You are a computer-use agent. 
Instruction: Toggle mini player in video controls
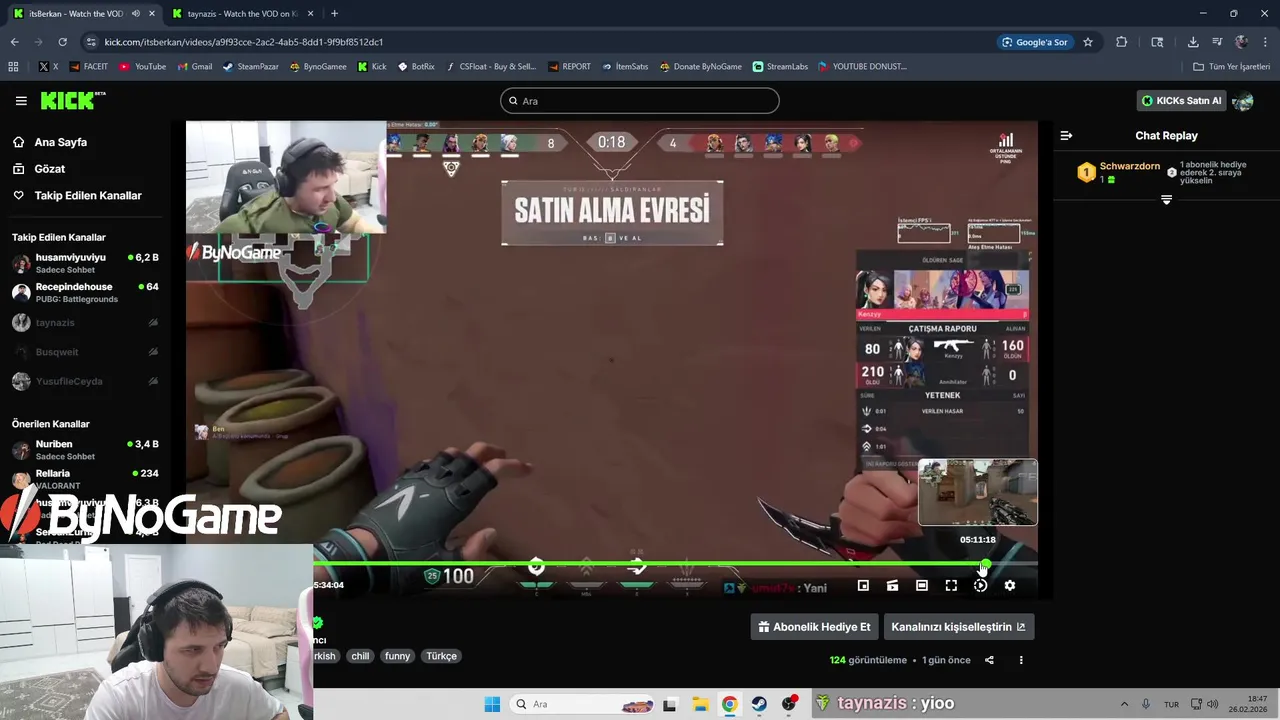point(863,586)
